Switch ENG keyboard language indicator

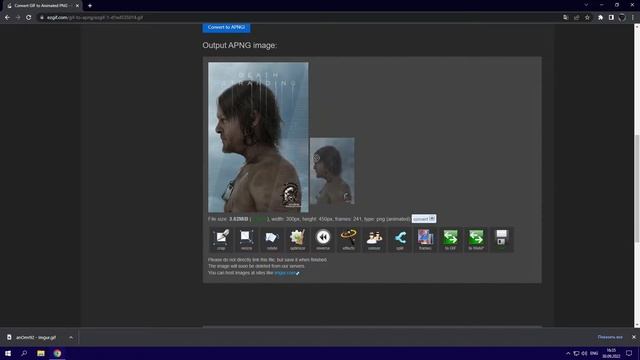click(594, 353)
